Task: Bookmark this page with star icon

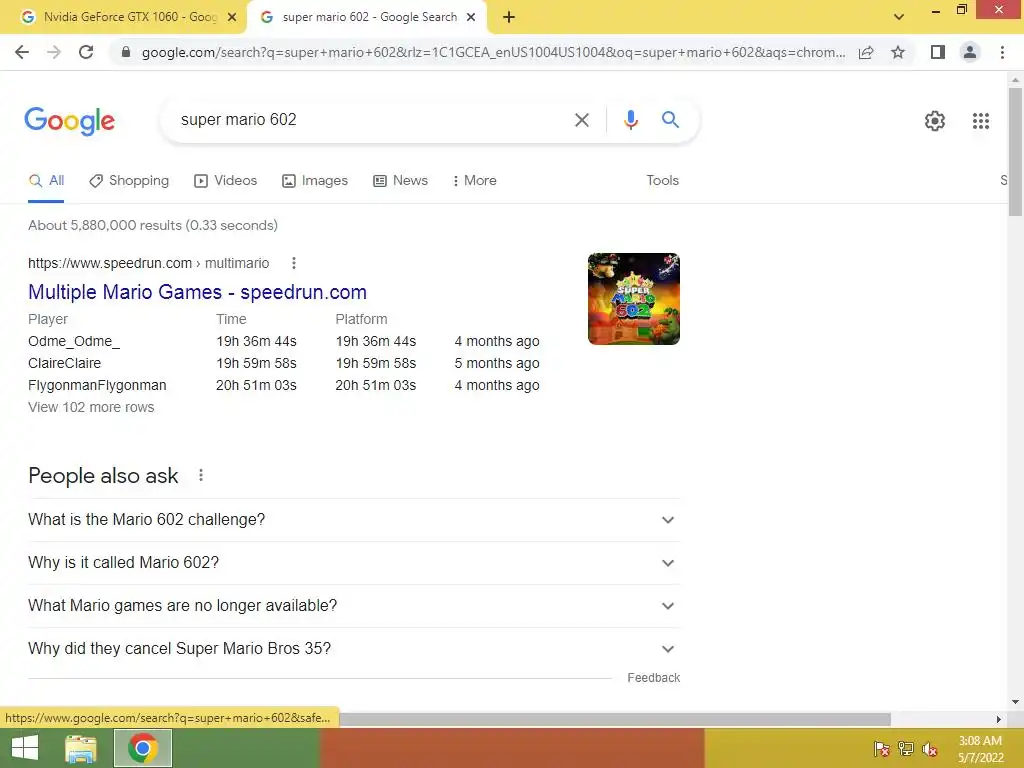Action: pyautogui.click(x=898, y=52)
